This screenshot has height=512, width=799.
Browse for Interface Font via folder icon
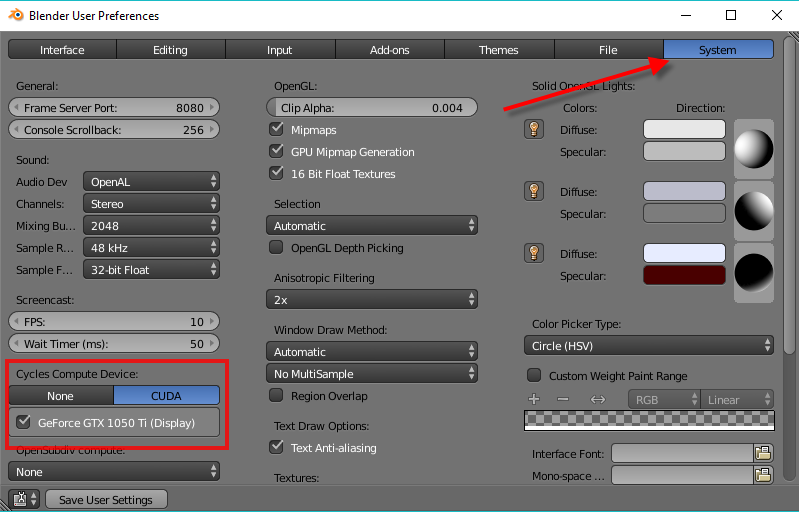pos(764,454)
